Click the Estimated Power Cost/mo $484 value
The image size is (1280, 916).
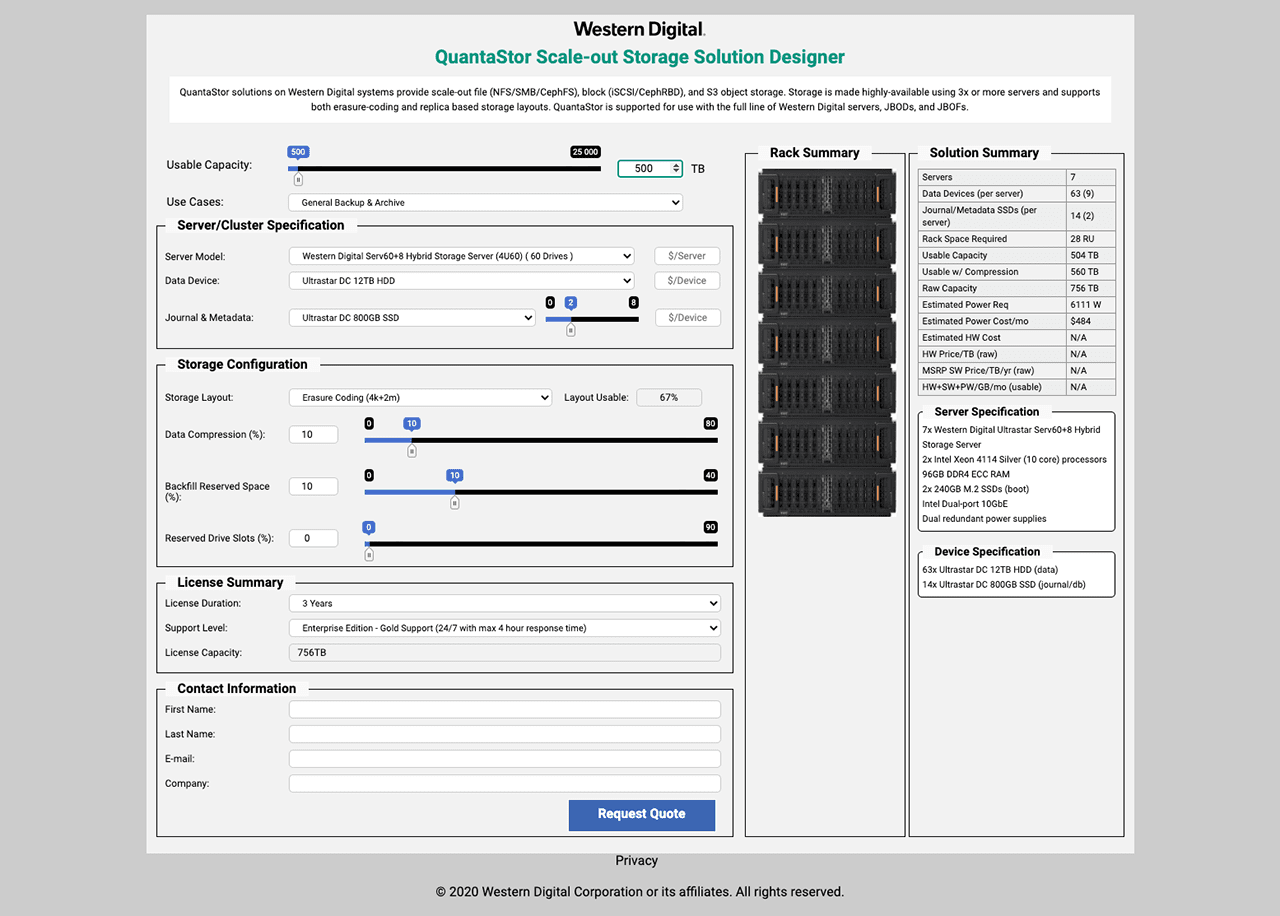pyautogui.click(x=1090, y=321)
